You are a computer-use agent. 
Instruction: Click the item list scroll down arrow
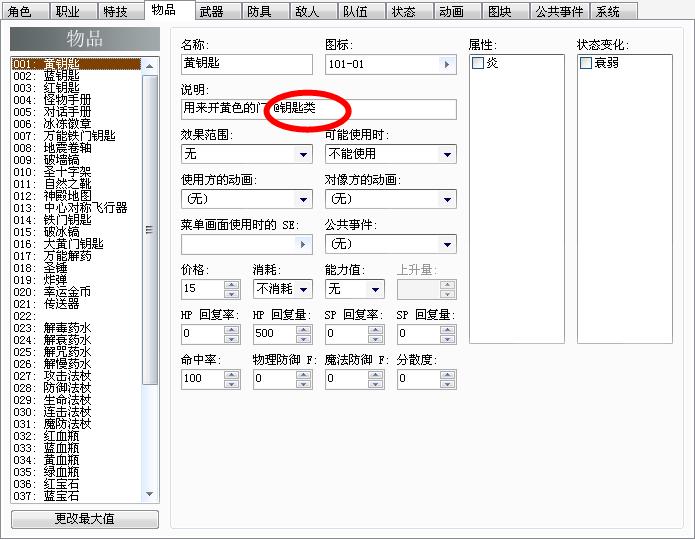tap(150, 494)
